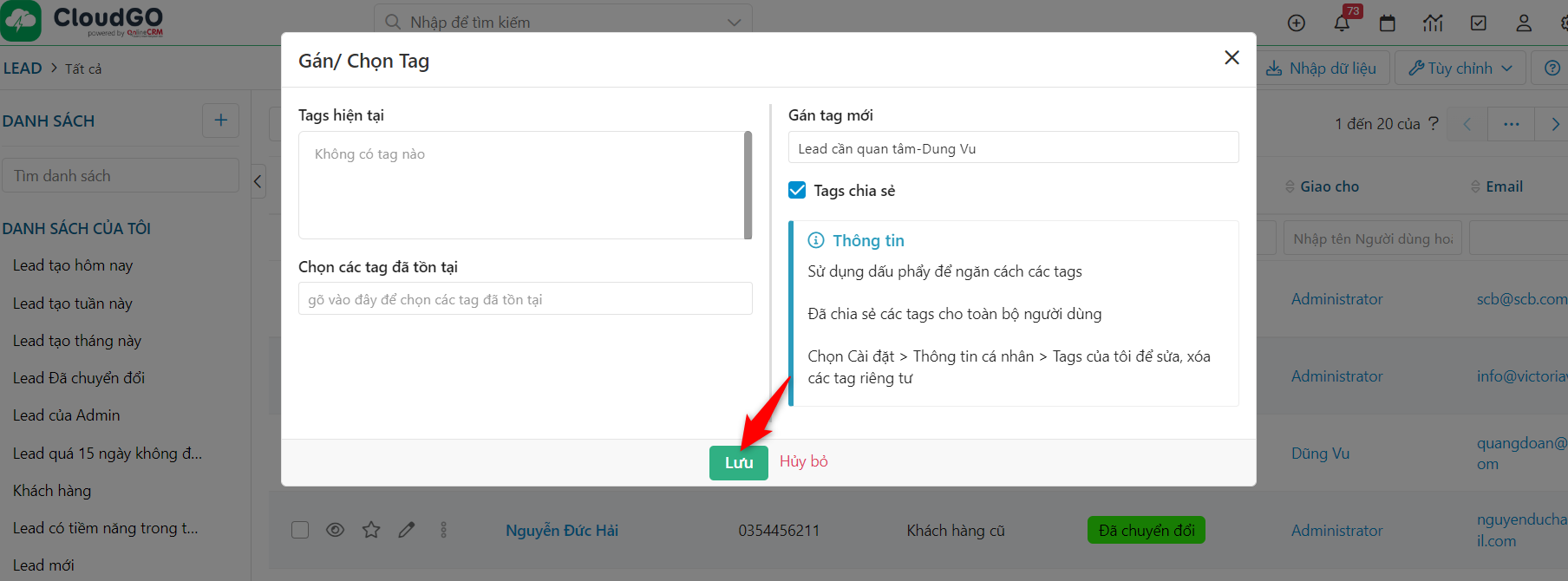Open more options for Nguyễn Đức Hải

[x=443, y=530]
